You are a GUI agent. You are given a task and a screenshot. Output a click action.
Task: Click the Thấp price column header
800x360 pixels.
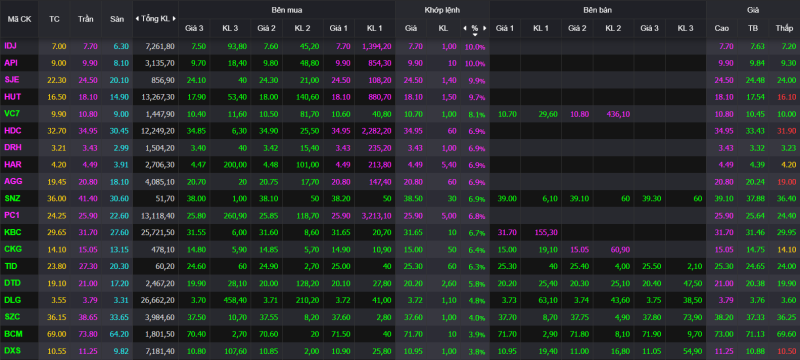point(784,29)
